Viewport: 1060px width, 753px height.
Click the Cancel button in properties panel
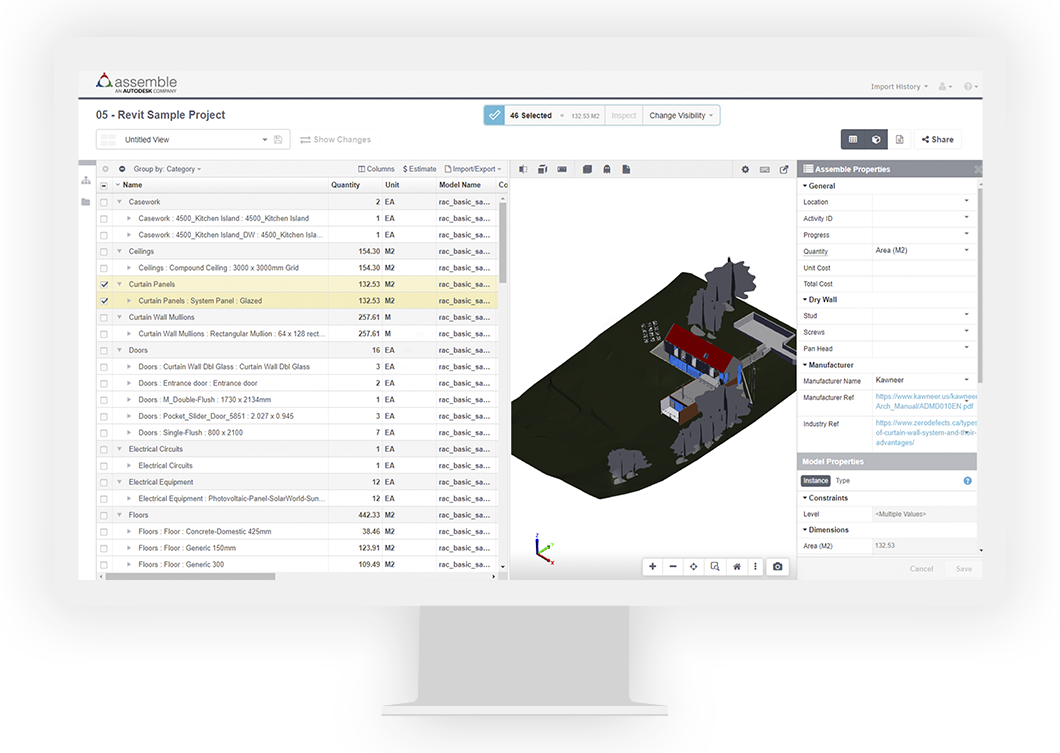click(921, 569)
